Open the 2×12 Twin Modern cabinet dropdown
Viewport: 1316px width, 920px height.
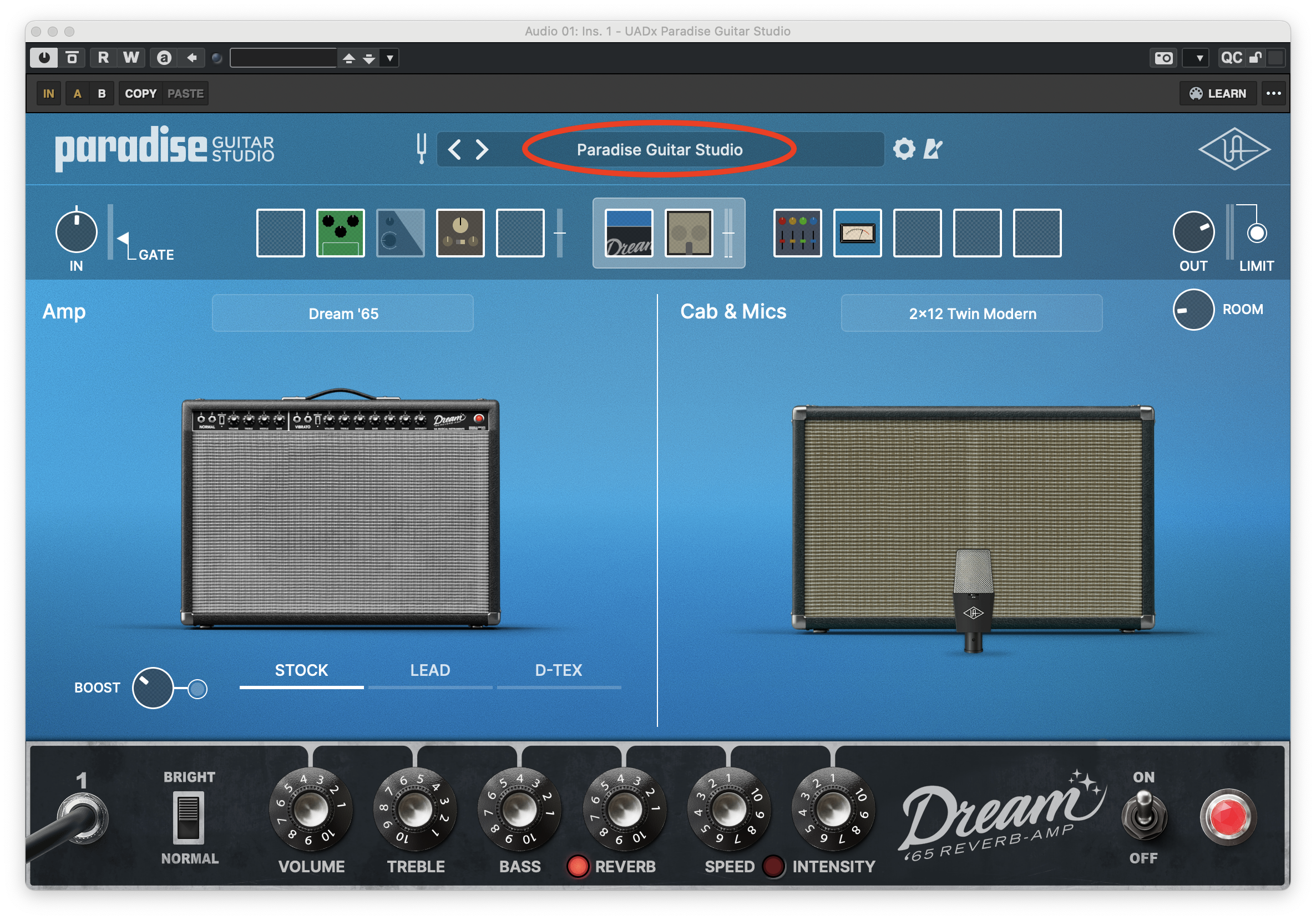971,314
